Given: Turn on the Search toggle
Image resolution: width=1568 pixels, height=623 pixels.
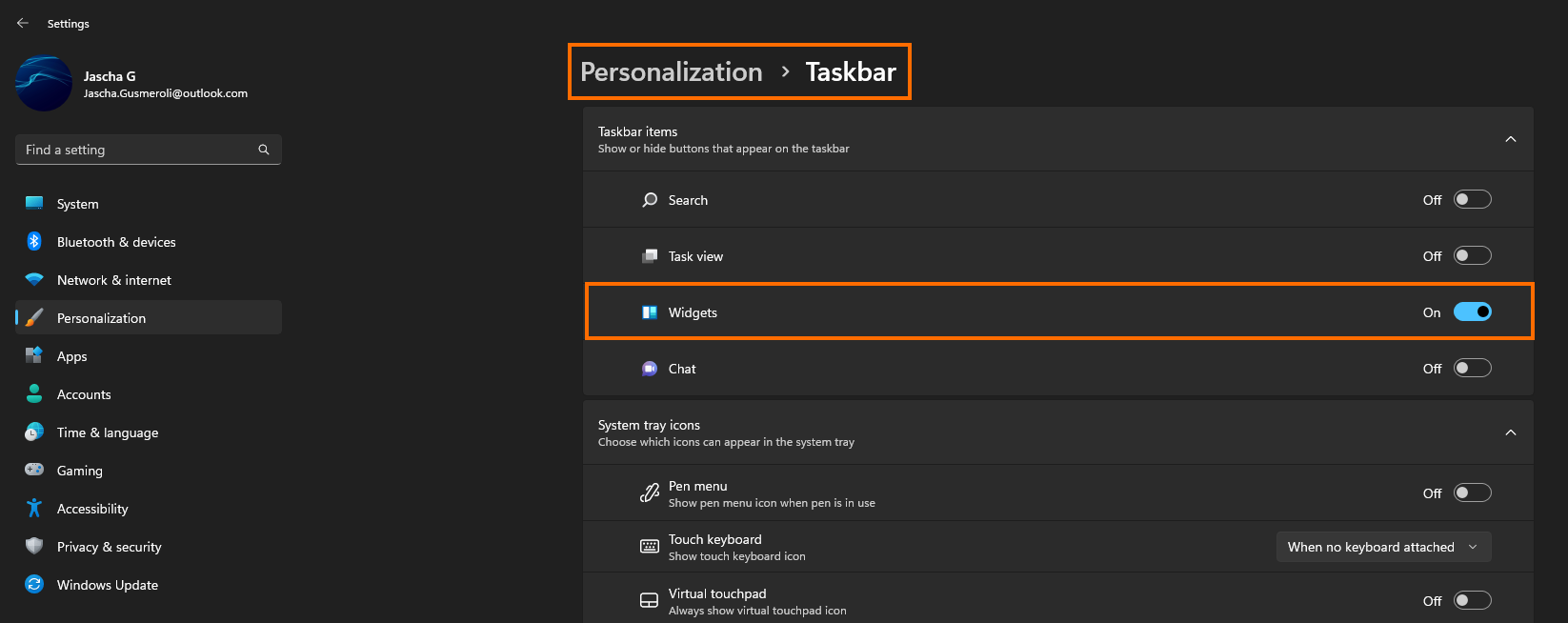Looking at the screenshot, I should click(1472, 199).
